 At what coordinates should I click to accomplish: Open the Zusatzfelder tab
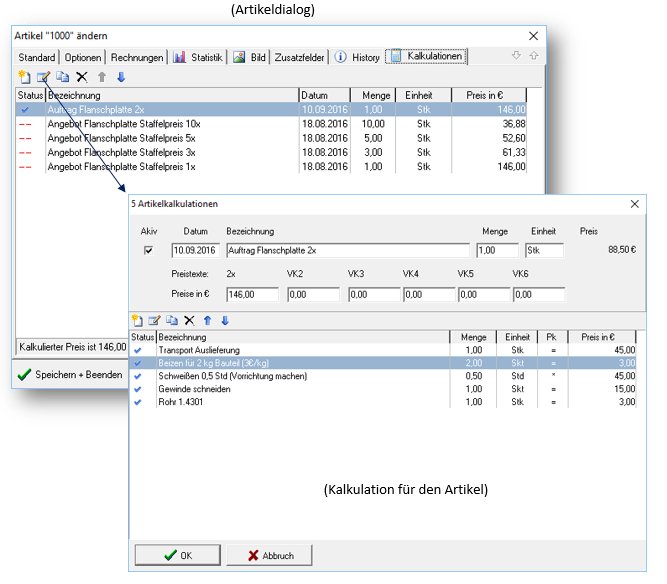click(x=299, y=57)
